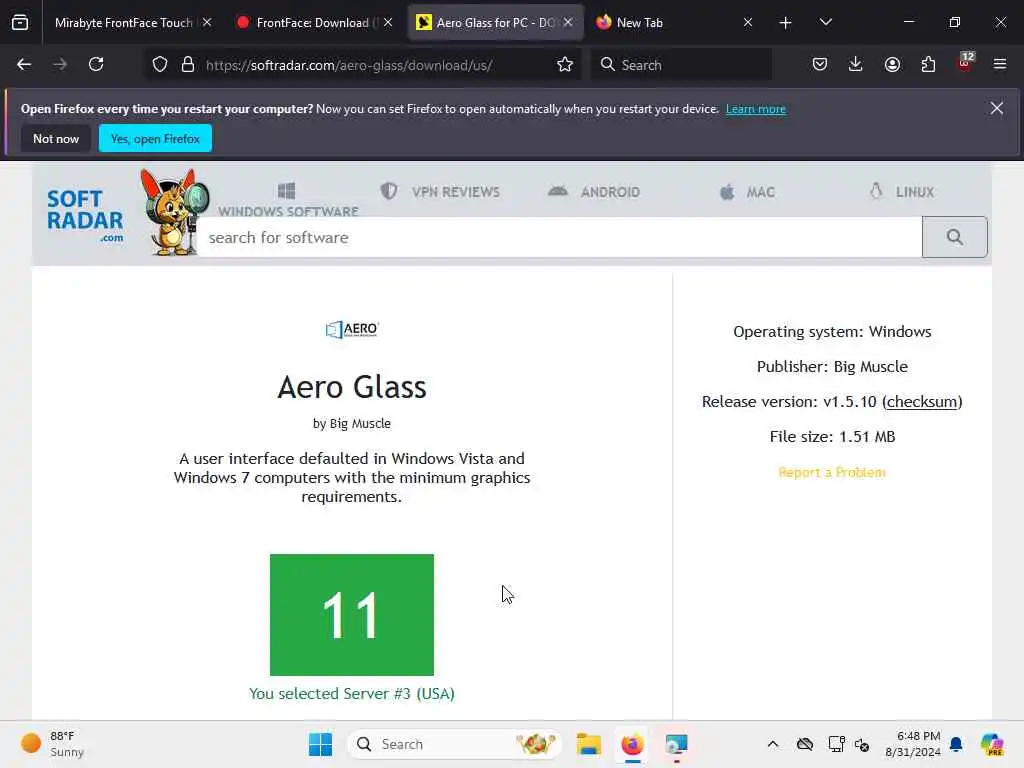Click the cloud sync tray icon
Viewport: 1024px width, 768px height.
click(805, 744)
